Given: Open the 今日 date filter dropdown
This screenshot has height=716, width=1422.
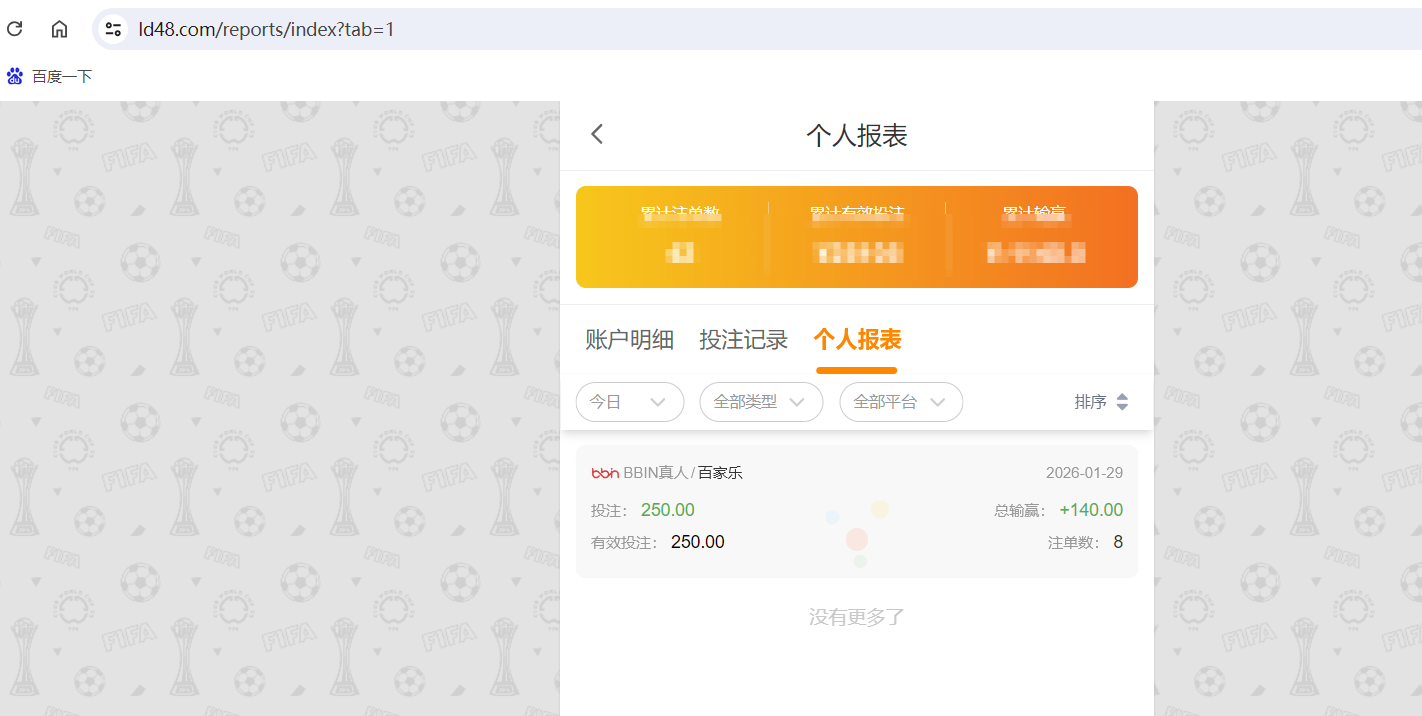Looking at the screenshot, I should click(629, 401).
